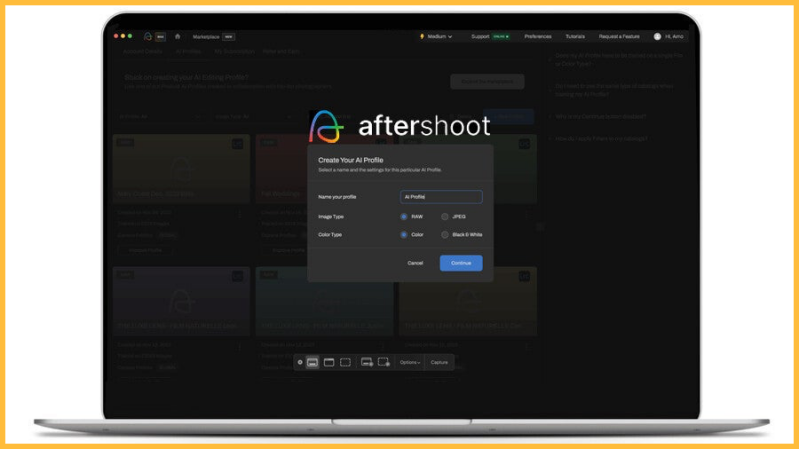Open Support in the top bar
This screenshot has height=449, width=799.
coord(480,37)
